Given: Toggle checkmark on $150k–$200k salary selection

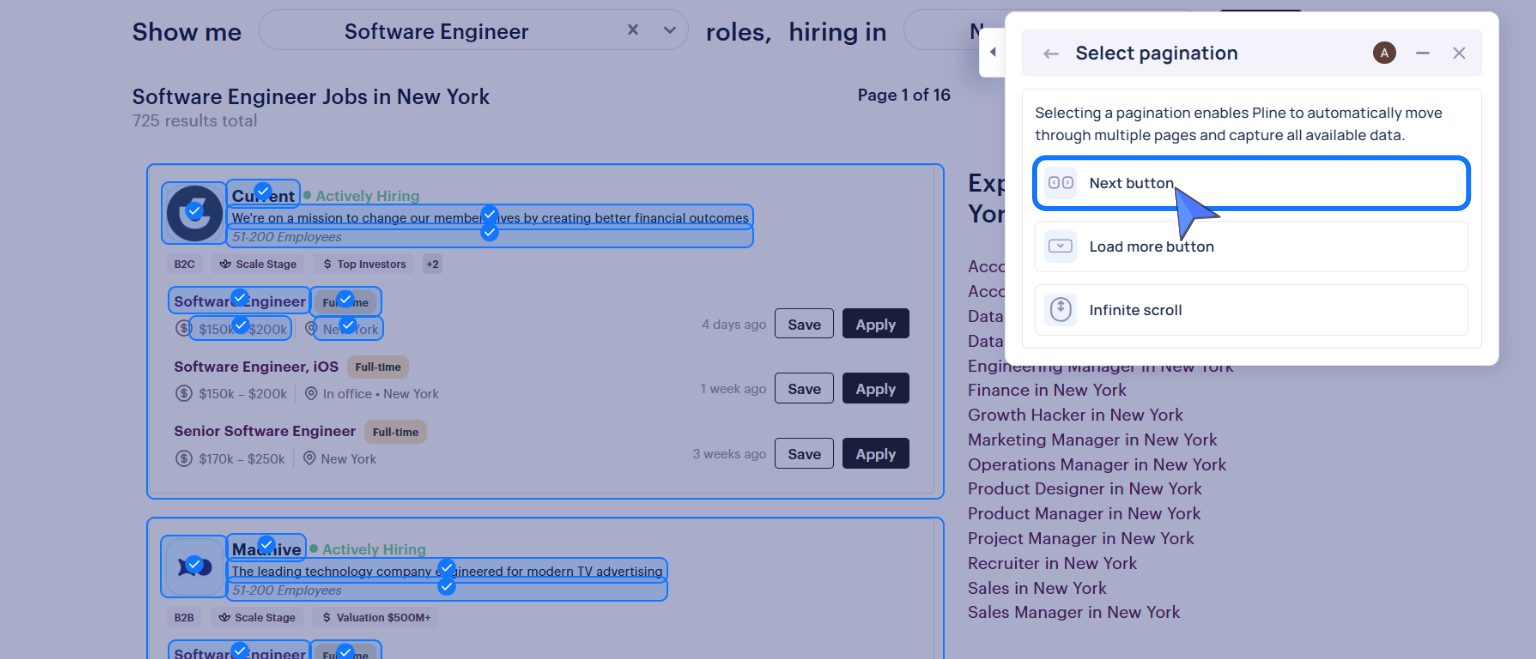Looking at the screenshot, I should tap(240, 324).
